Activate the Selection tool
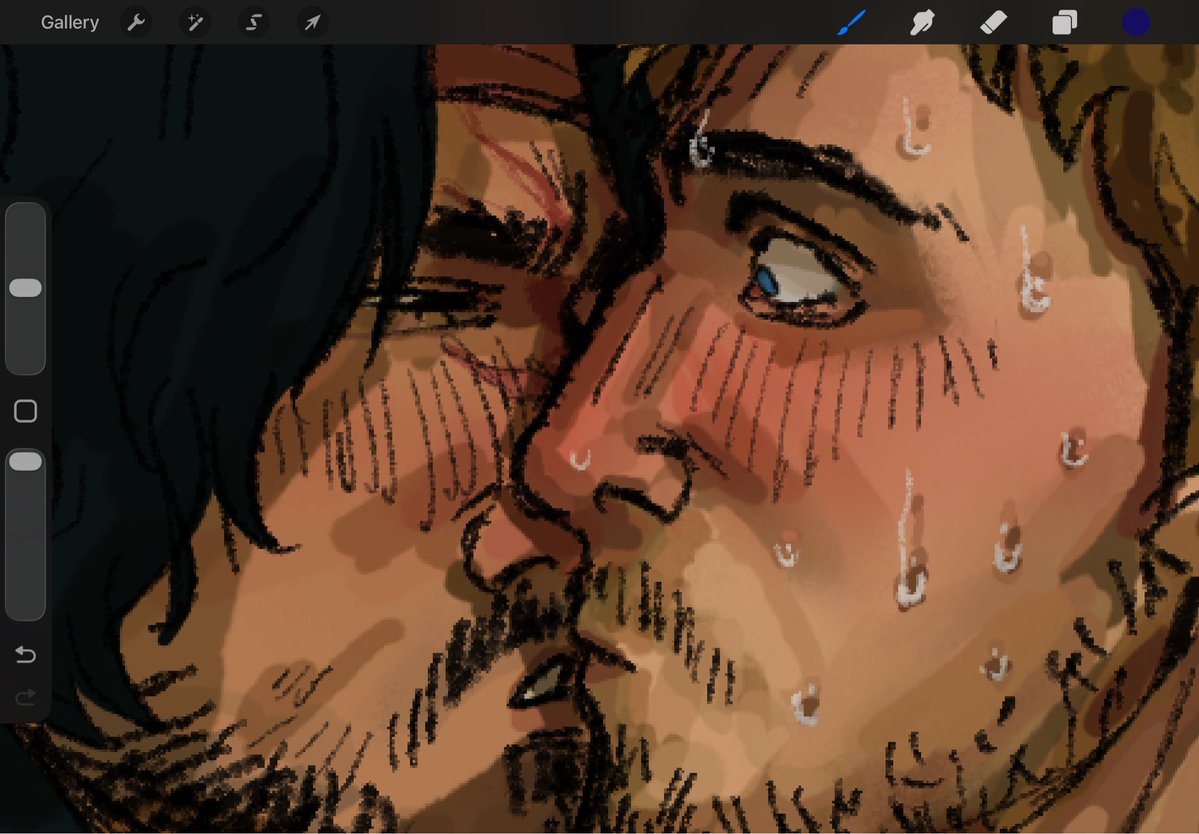Image resolution: width=1199 pixels, height=834 pixels. tap(253, 22)
